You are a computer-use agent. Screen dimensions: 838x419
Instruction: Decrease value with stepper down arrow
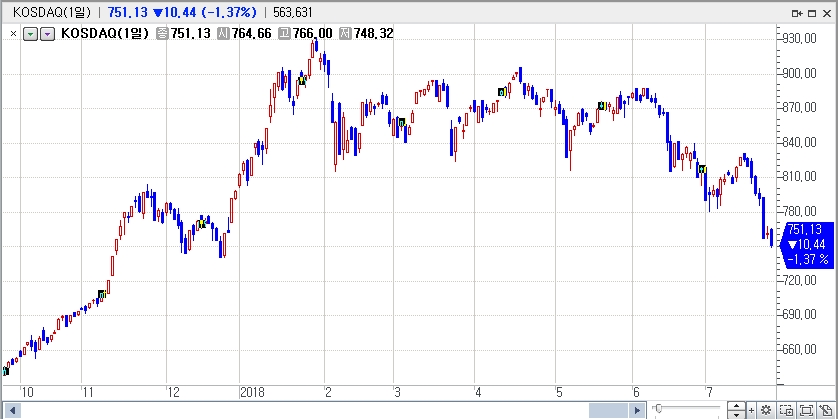pyautogui.click(x=736, y=414)
